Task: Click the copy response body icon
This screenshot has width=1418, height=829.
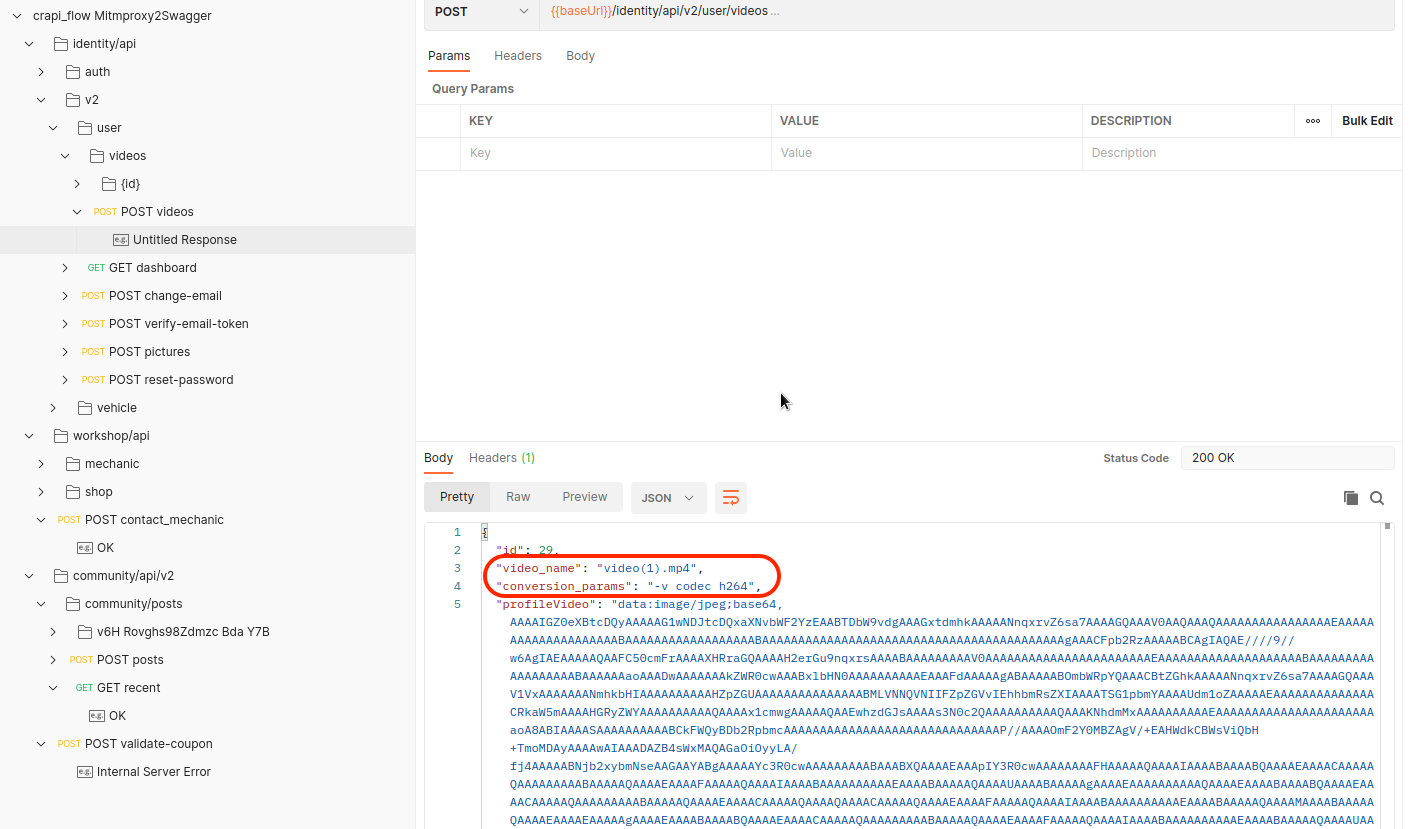Action: click(1350, 498)
